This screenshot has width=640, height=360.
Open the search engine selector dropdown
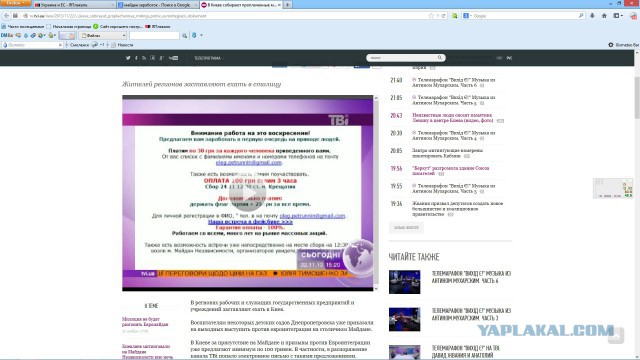tap(467, 16)
